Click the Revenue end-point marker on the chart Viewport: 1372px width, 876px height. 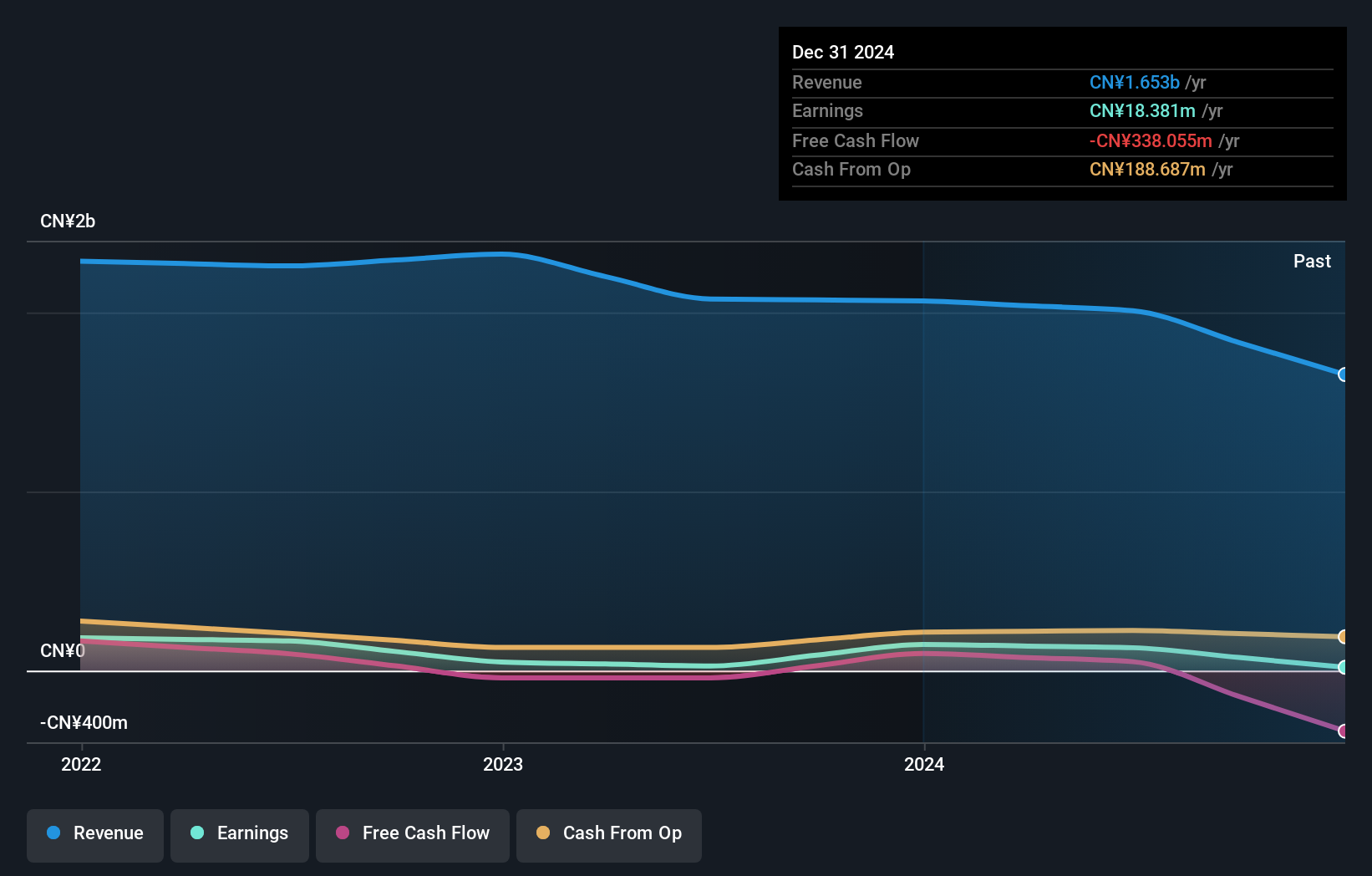(x=1343, y=374)
